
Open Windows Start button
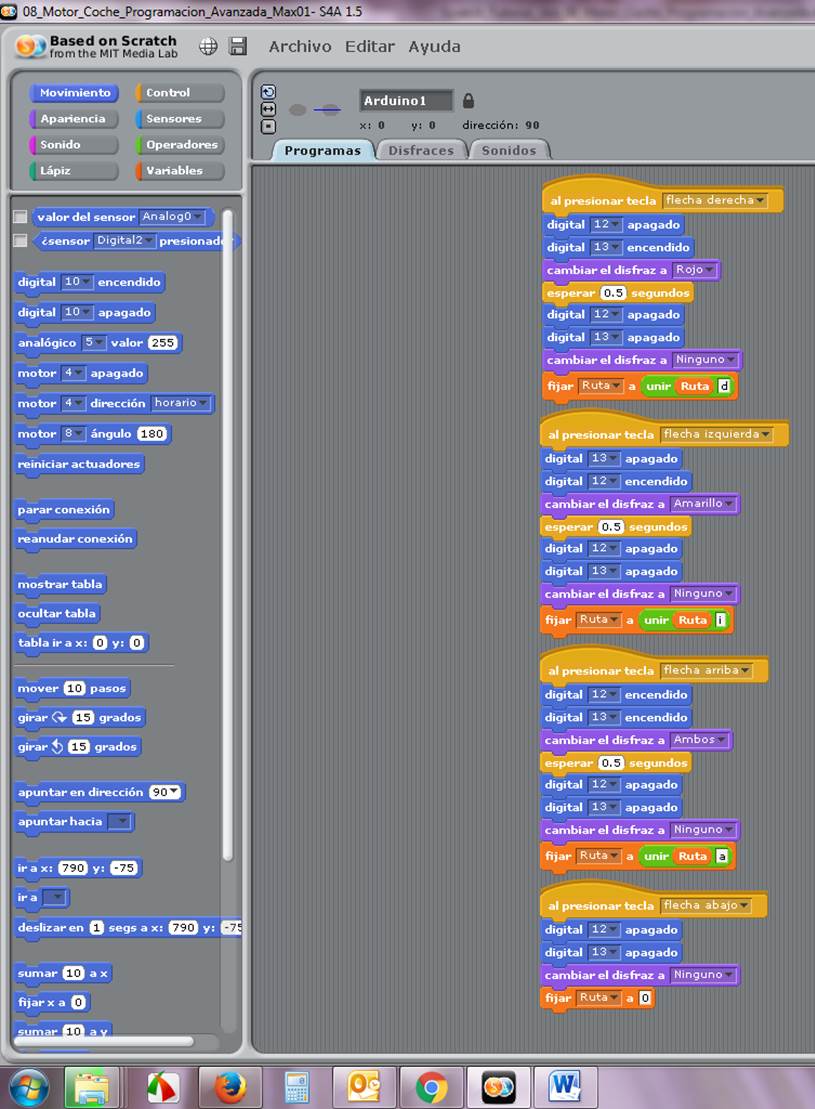[x=28, y=1087]
